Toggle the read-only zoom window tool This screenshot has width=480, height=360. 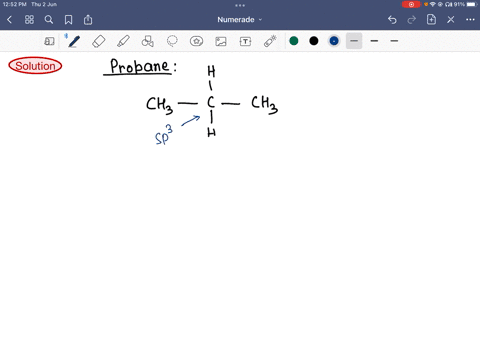[x=49, y=41]
